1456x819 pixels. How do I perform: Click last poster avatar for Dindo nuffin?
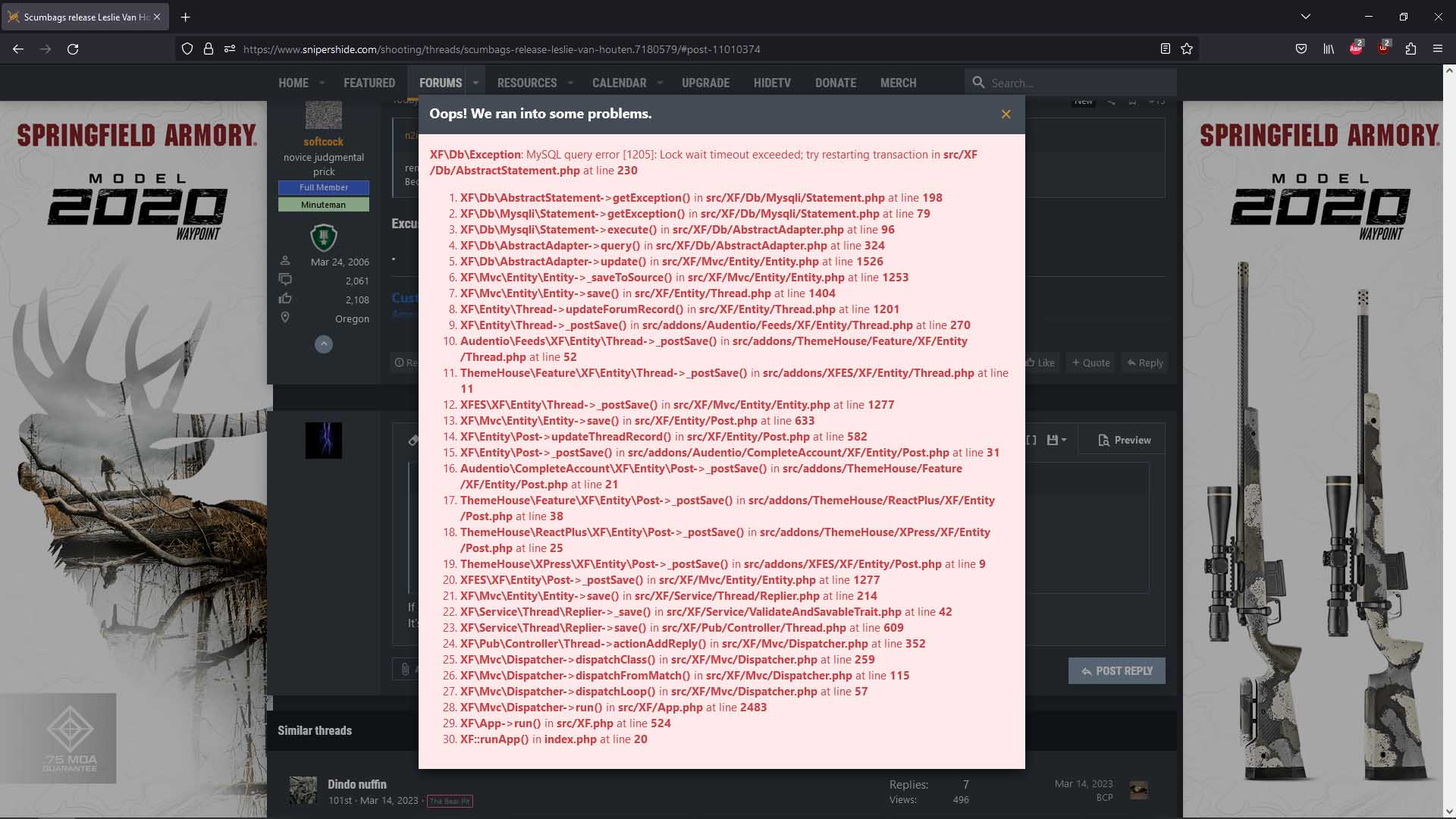tap(1139, 790)
